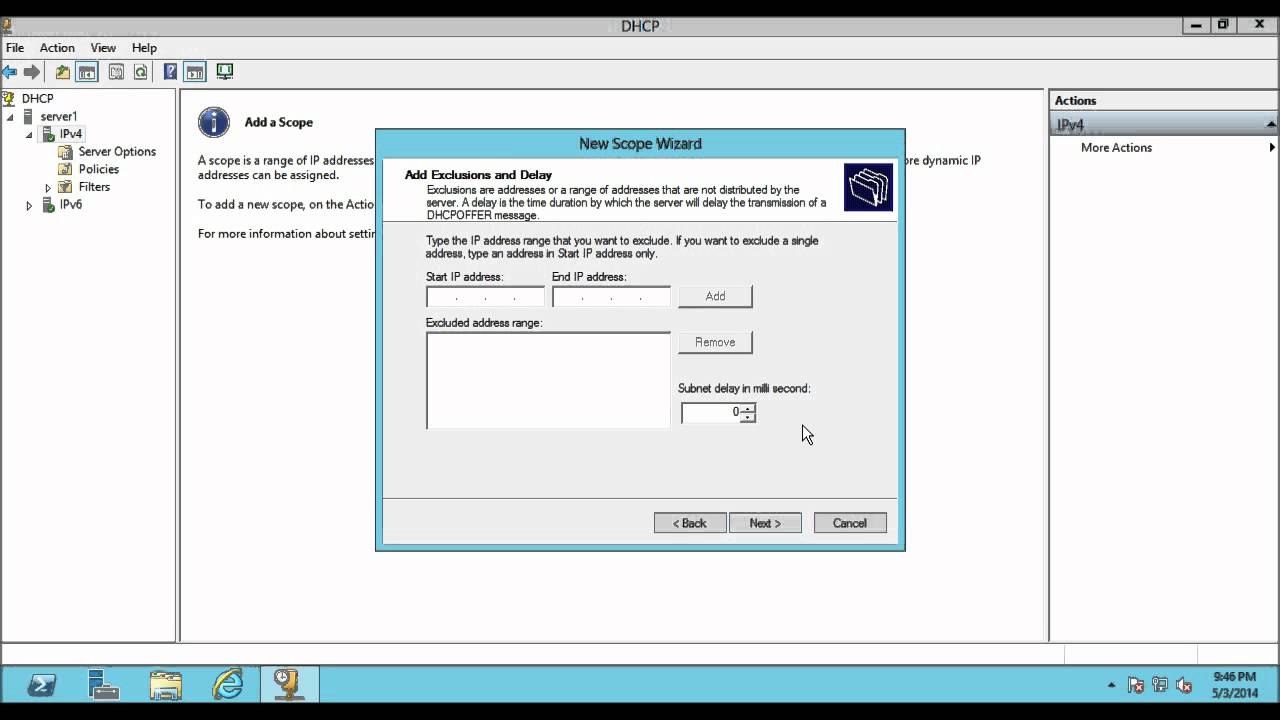Screen dimensions: 1280x720
Task: Click the Policies folder icon
Action: pos(66,169)
